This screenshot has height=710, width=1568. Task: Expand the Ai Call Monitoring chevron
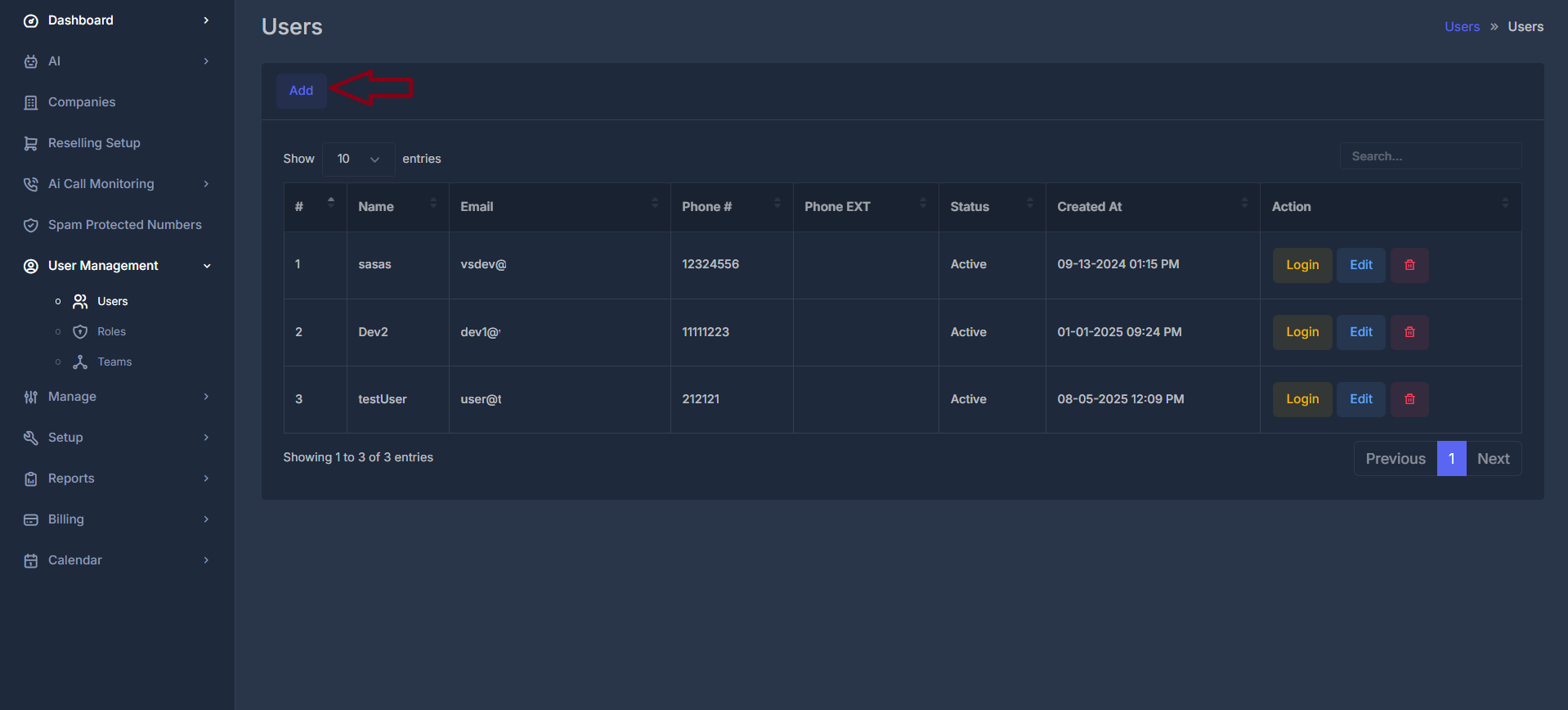(x=206, y=184)
